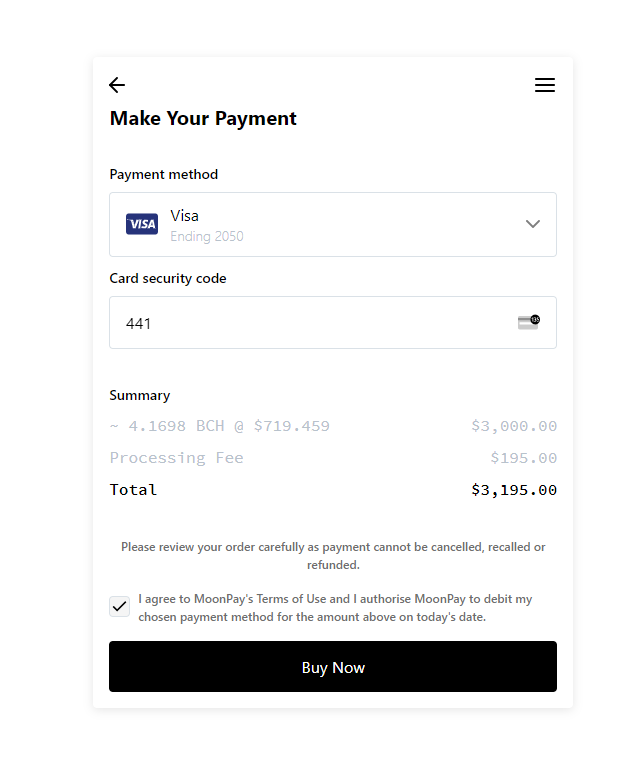Click the Card security code label
Viewport: 626px width, 765px height.
coord(168,278)
